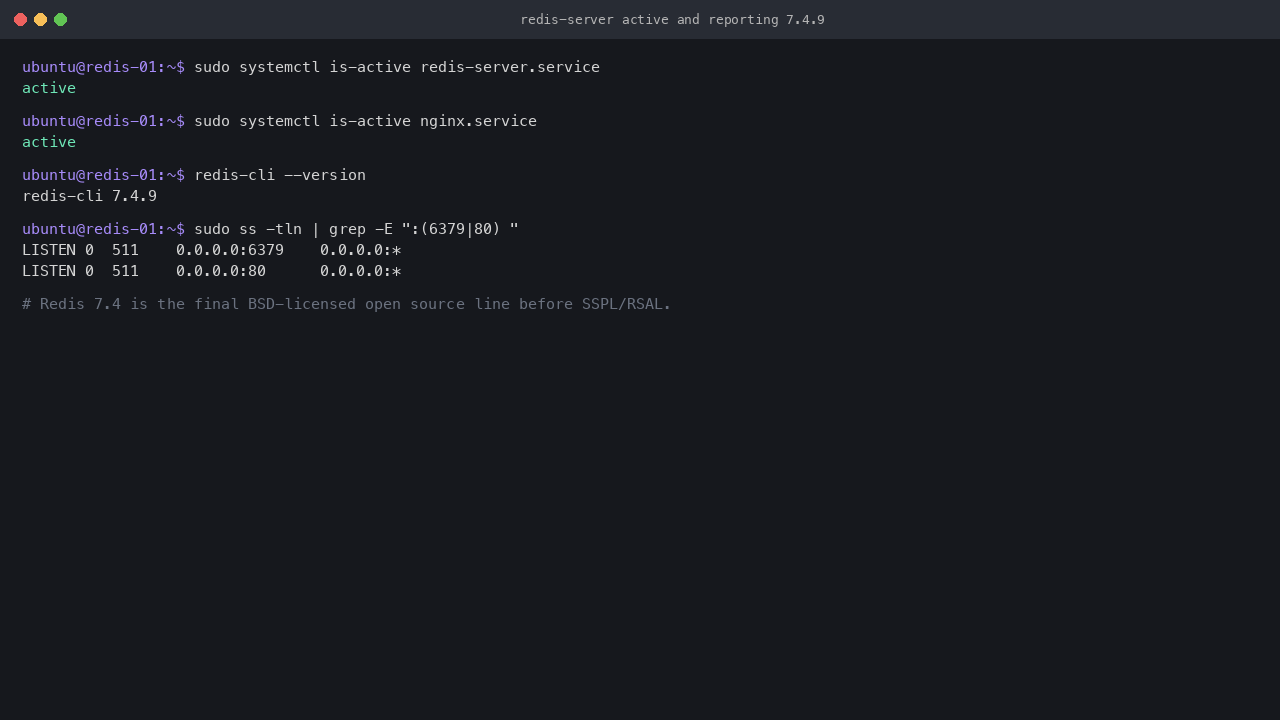Screen dimensions: 1280x720
Task: Click the command 'sudo systemctl is-active nginx.service'
Action: [365, 121]
